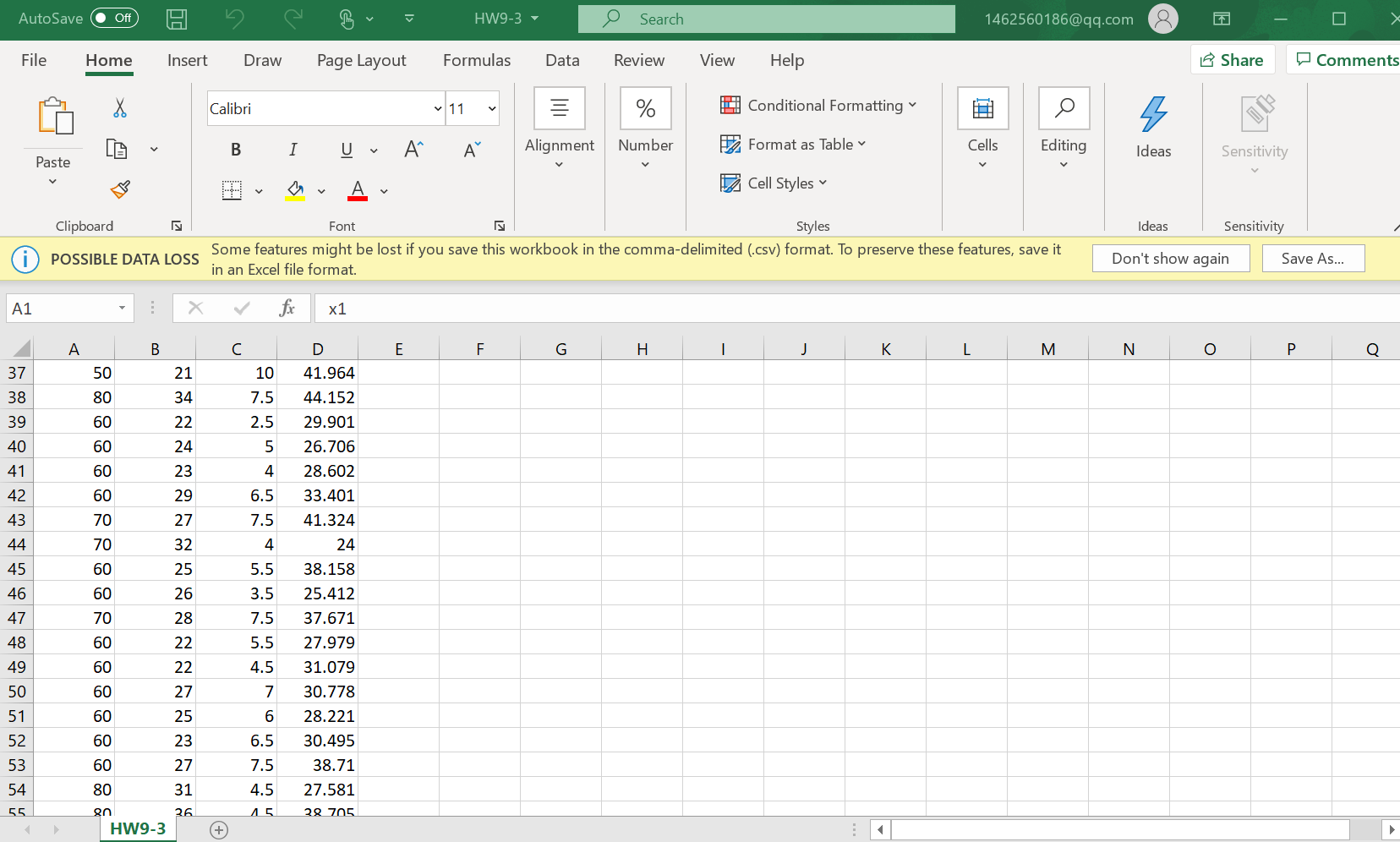1400x842 pixels.
Task: Open the Conditional Formatting dropdown
Action: (x=818, y=106)
